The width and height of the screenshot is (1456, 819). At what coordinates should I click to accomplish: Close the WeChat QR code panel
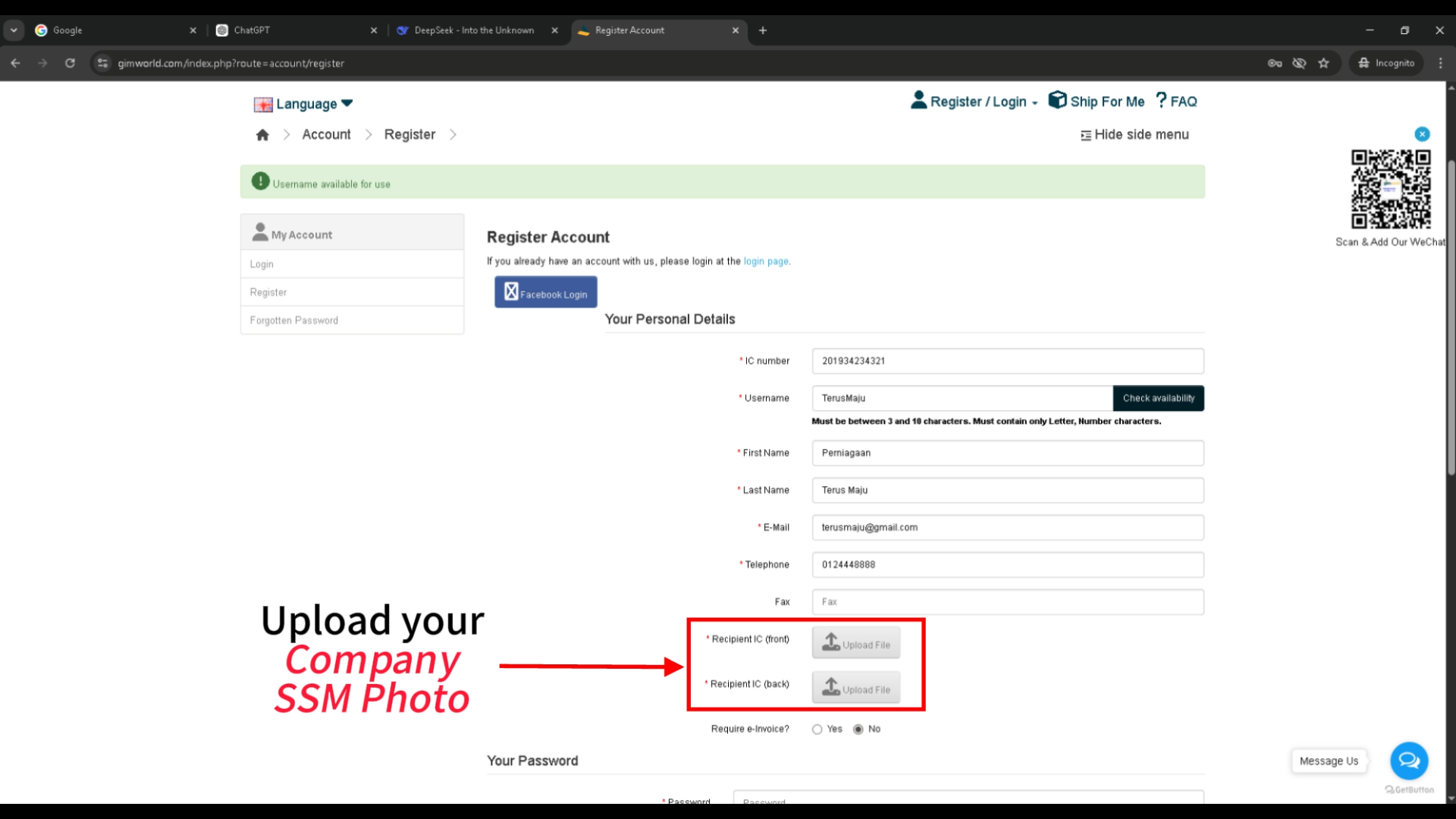1422,134
